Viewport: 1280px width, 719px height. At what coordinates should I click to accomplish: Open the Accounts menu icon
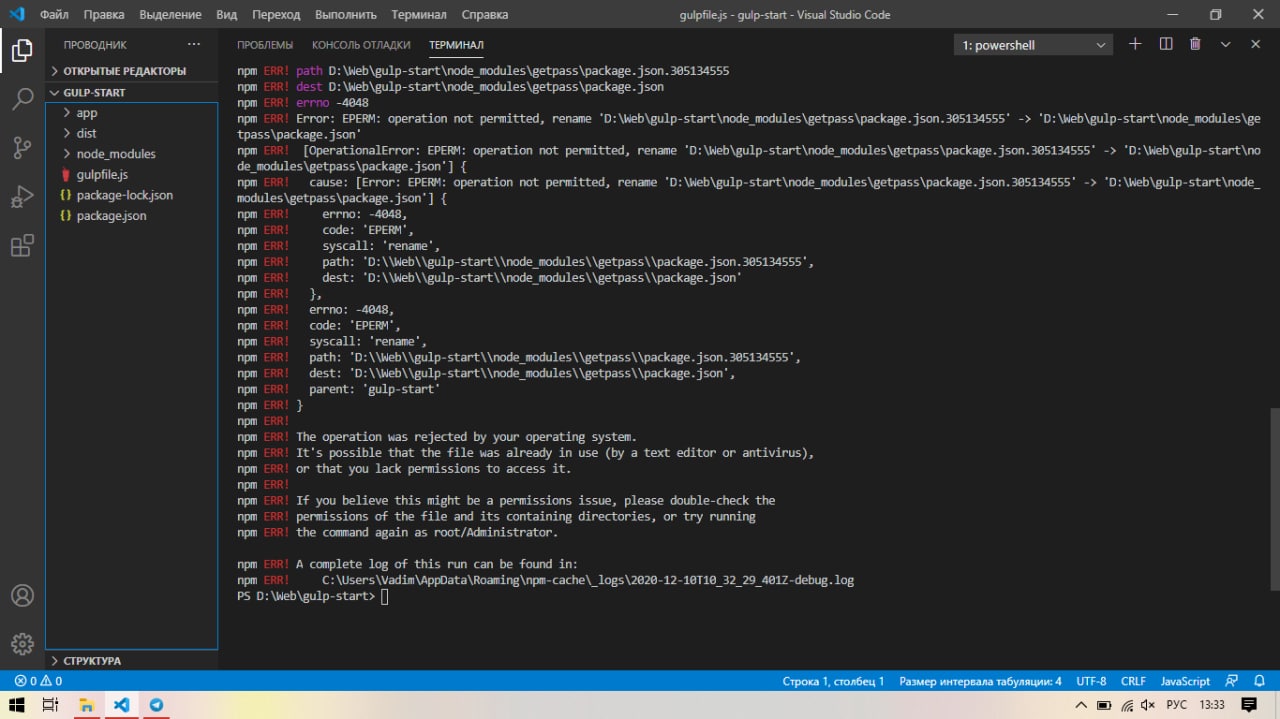tap(22, 595)
